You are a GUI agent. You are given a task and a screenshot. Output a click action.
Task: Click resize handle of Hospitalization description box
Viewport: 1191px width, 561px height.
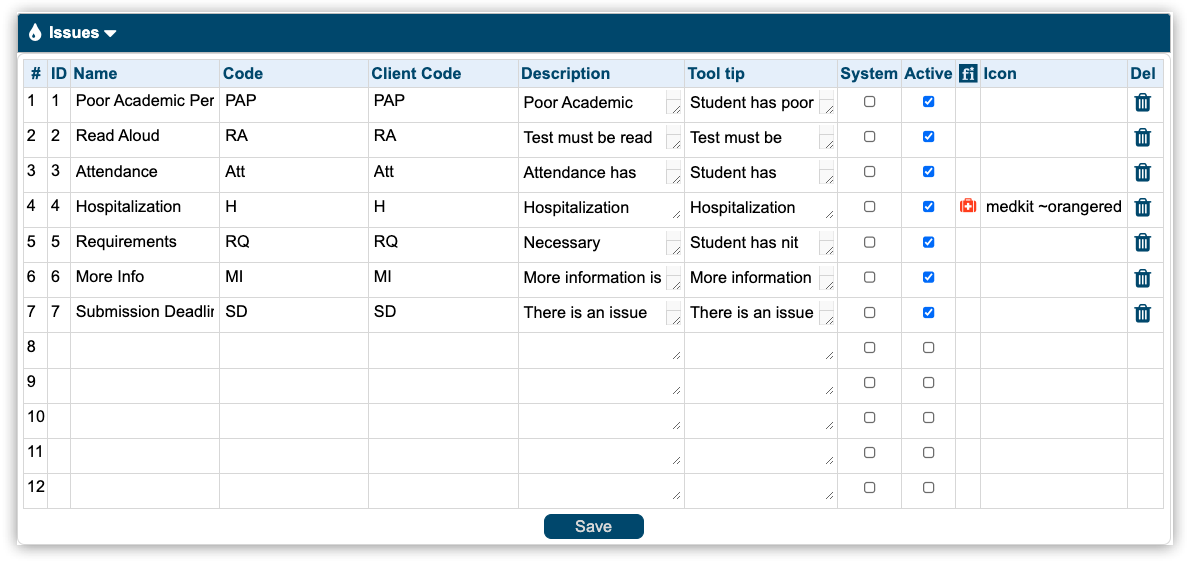point(677,215)
